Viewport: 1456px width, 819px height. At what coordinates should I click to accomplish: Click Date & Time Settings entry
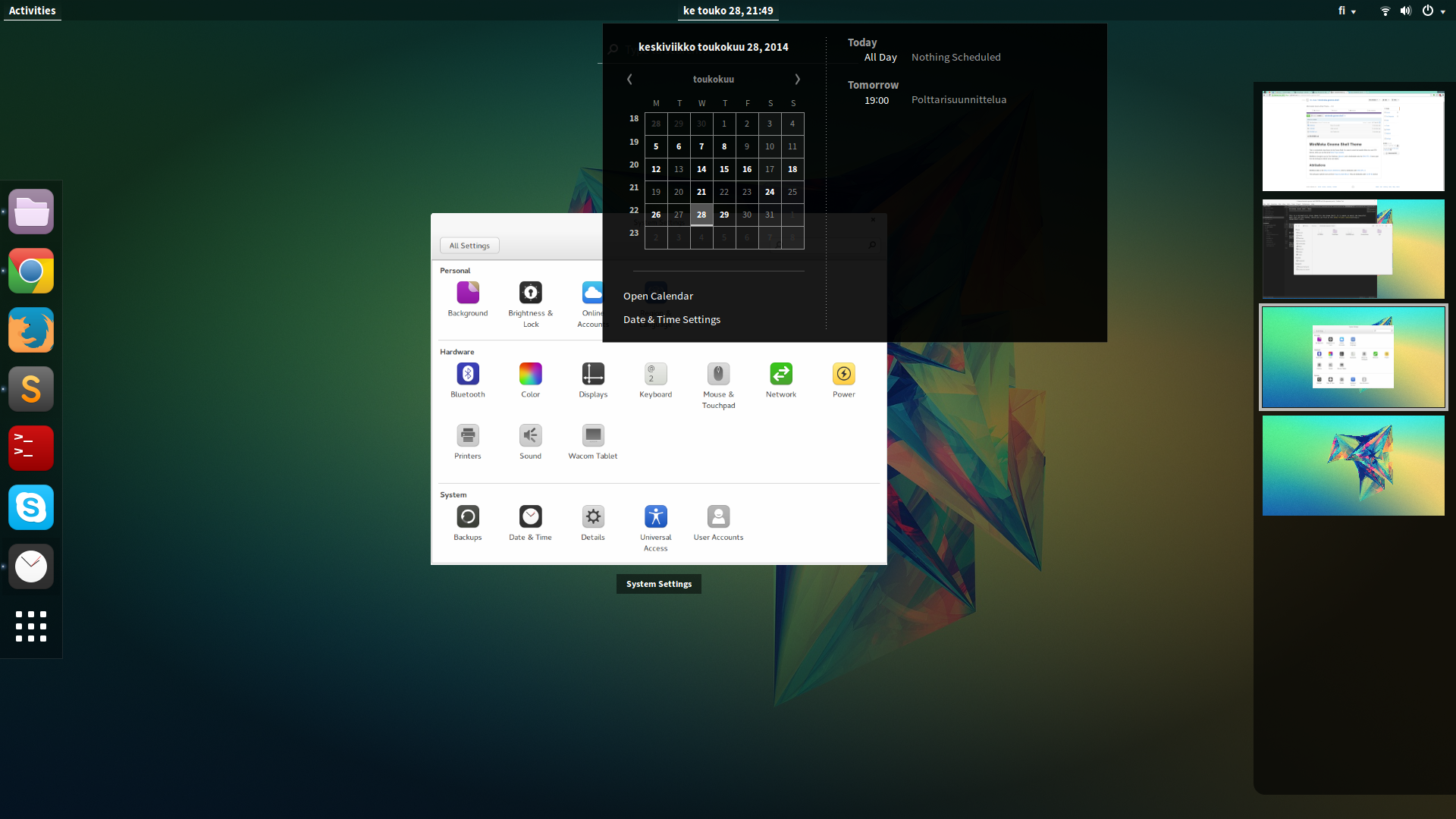tap(671, 319)
